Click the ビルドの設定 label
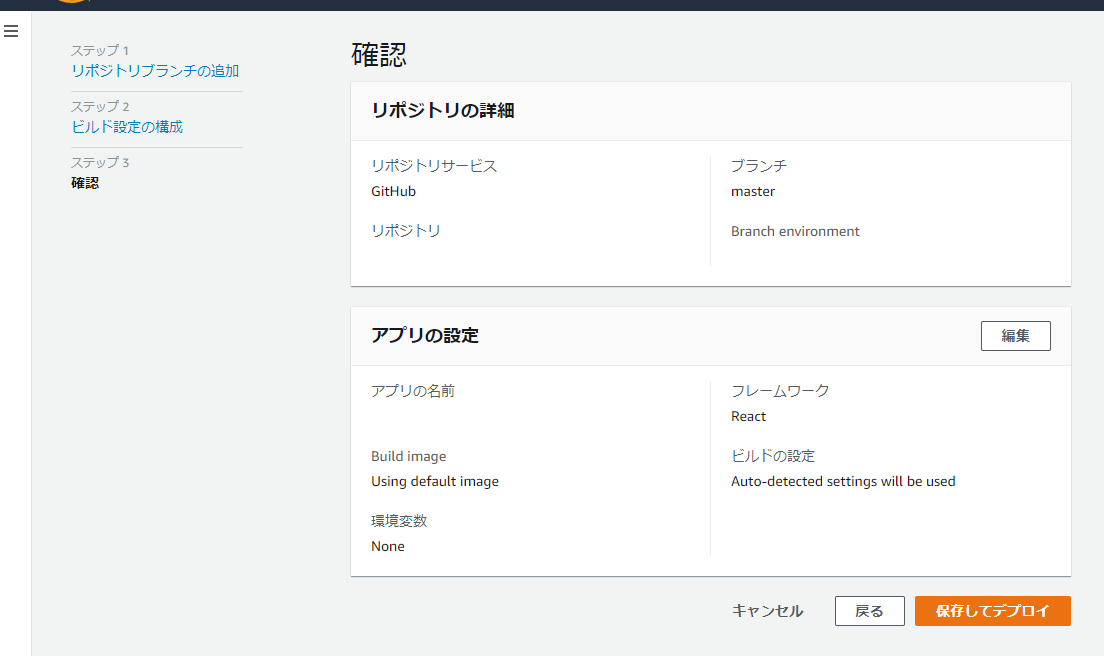The image size is (1104, 656). coord(772,456)
